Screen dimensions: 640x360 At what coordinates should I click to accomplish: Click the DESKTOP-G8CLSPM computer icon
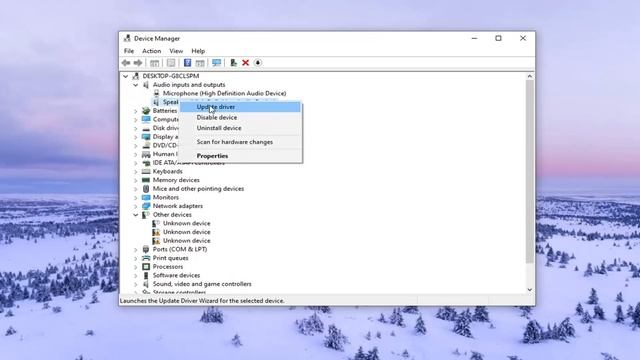[136, 76]
